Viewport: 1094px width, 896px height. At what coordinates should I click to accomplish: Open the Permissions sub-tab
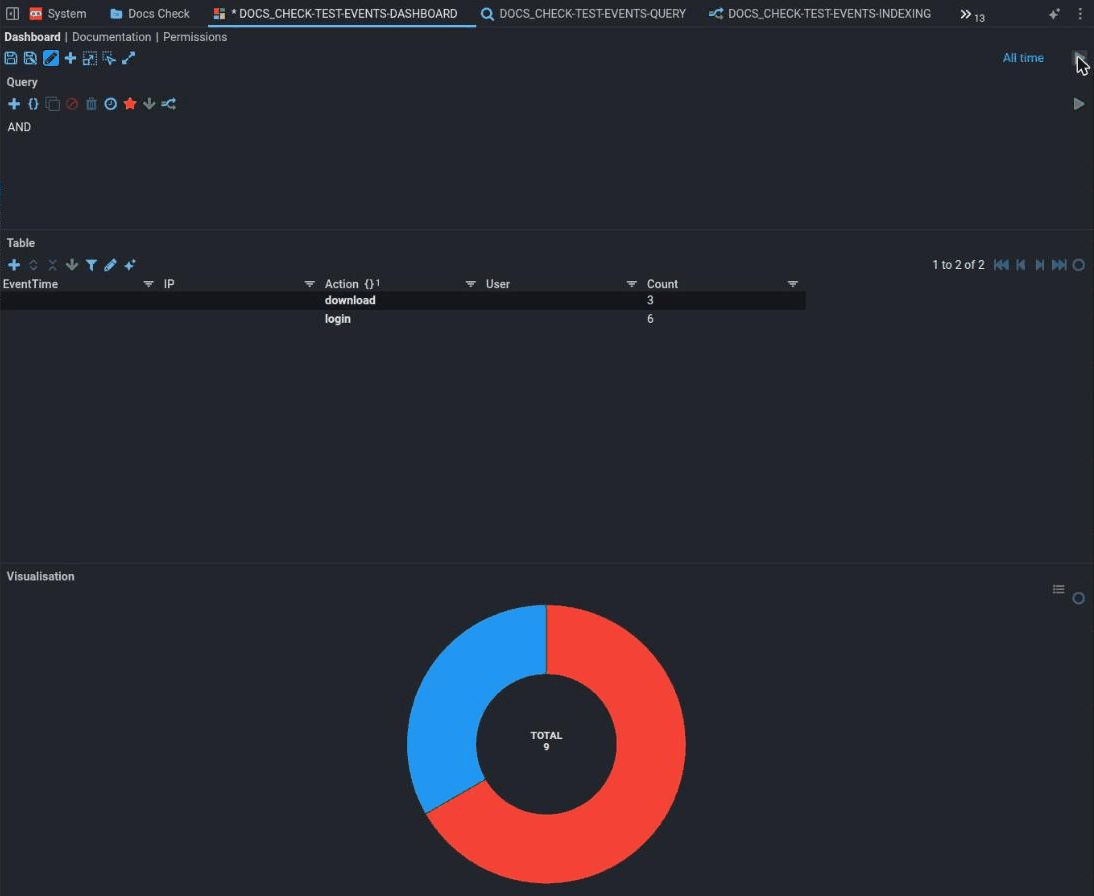point(195,37)
